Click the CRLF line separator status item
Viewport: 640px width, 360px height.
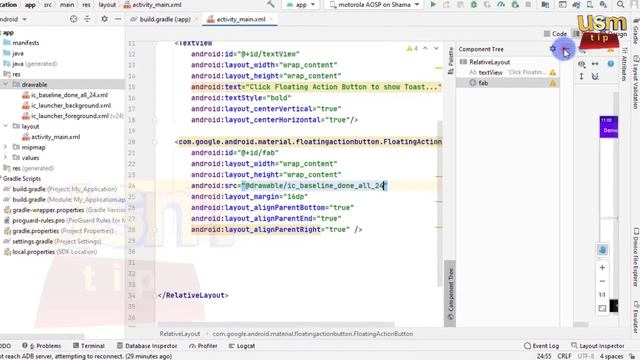(x=564, y=356)
